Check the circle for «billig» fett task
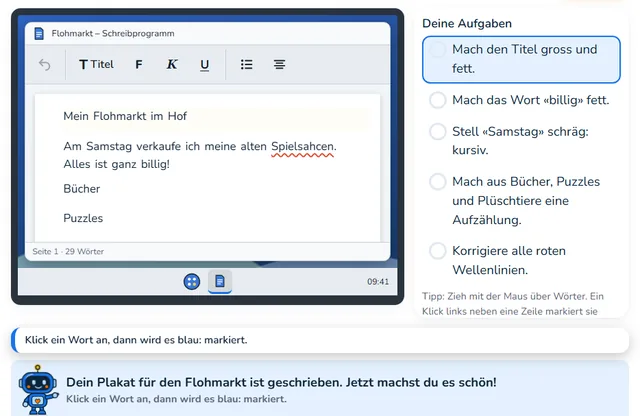Screen dimensions: 640x416 point(438,100)
